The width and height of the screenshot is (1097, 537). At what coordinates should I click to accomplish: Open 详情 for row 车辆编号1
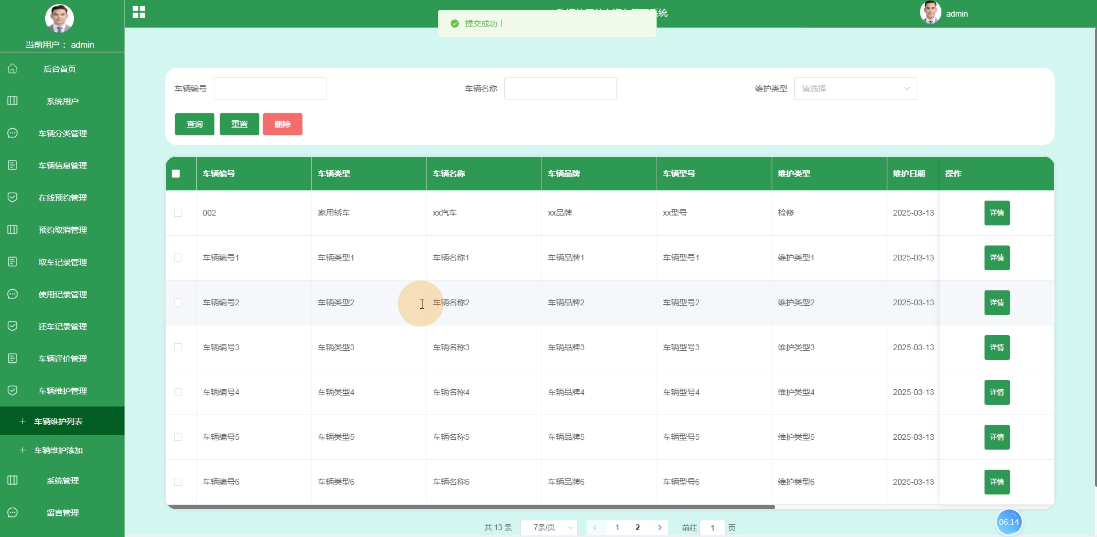pos(997,257)
